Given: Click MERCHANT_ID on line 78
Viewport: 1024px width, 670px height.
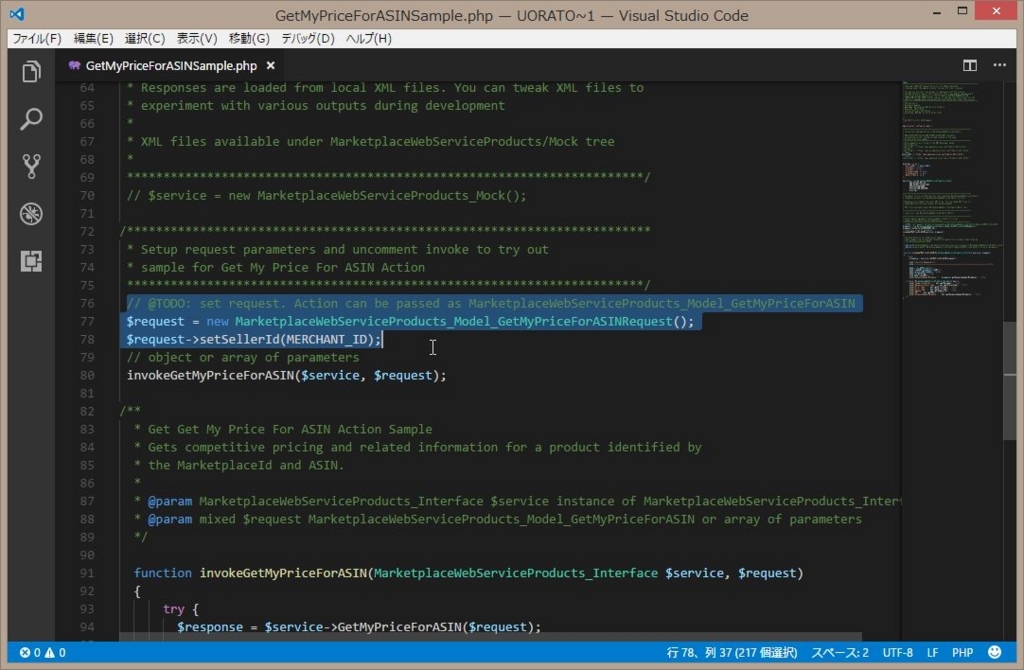Looking at the screenshot, I should tap(326, 340).
